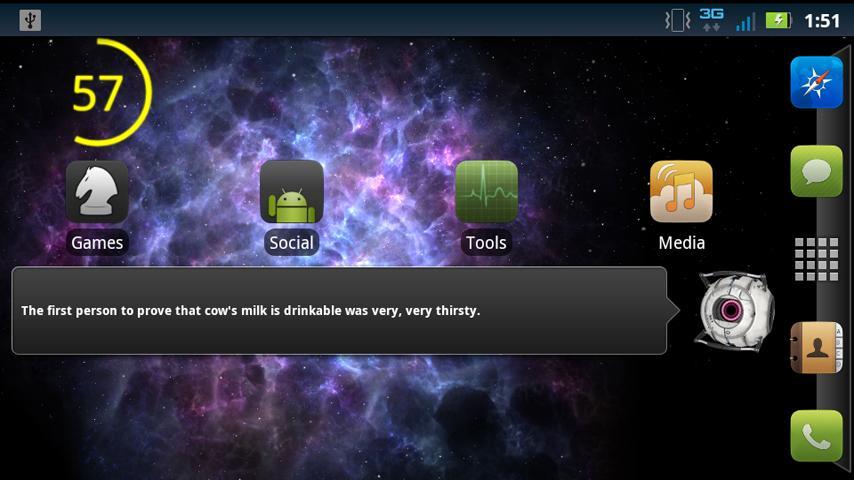Open the Contacts address book icon
Viewport: 854px width, 480px height.
(x=816, y=347)
